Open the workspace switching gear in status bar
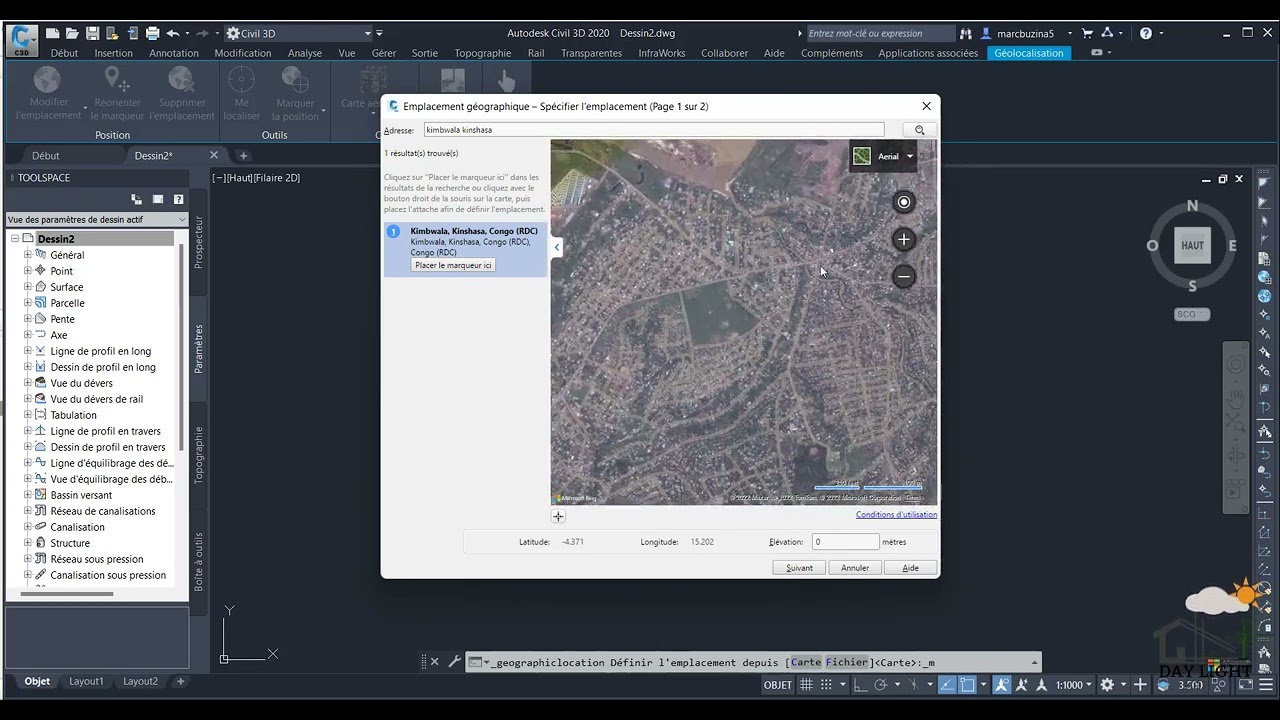Viewport: 1280px width, 720px height. pyautogui.click(x=1107, y=685)
